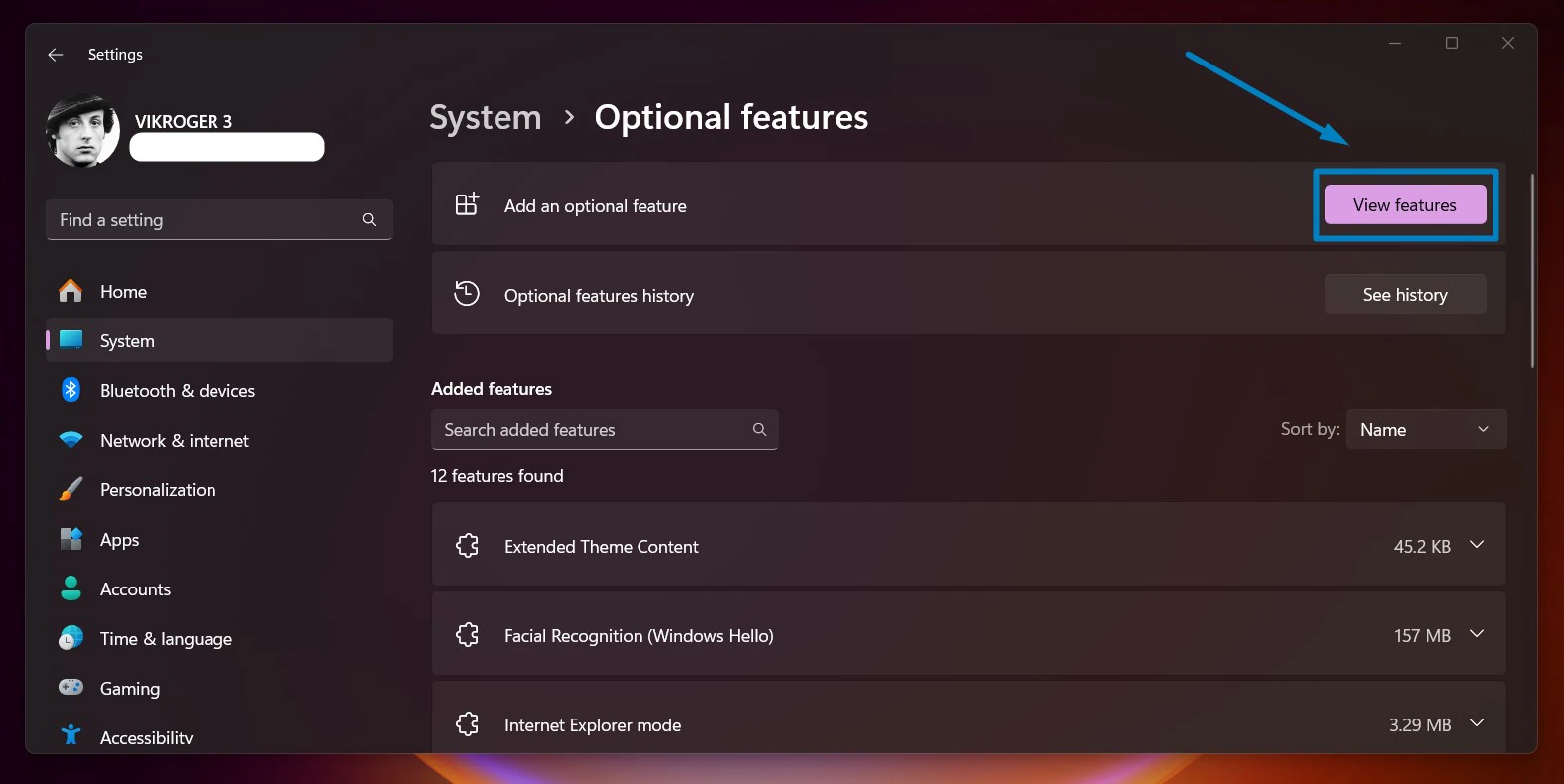
Task: Click the See history button
Action: (x=1405, y=295)
